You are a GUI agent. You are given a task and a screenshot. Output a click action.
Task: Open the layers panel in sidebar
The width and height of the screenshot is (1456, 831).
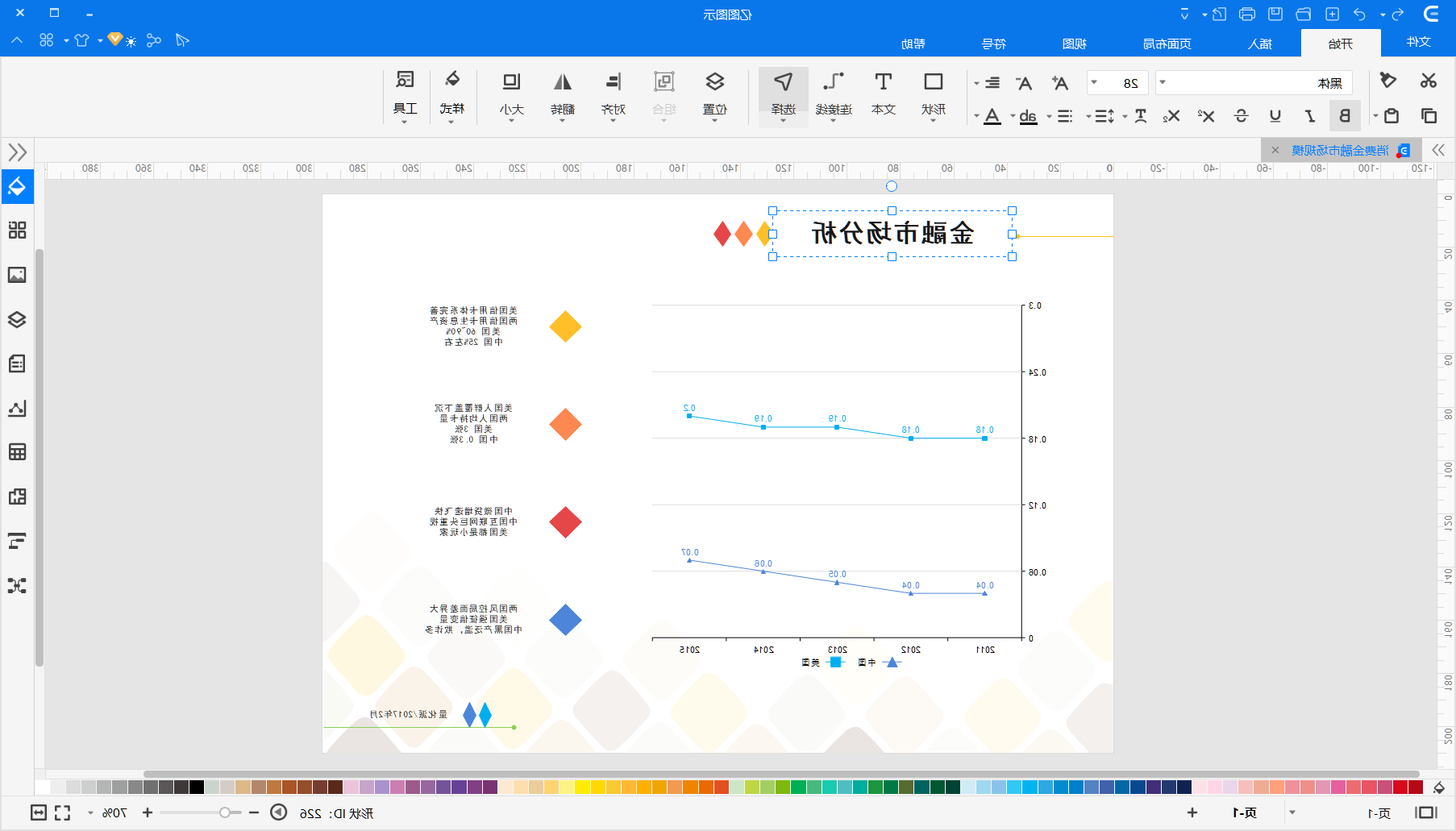click(x=17, y=319)
